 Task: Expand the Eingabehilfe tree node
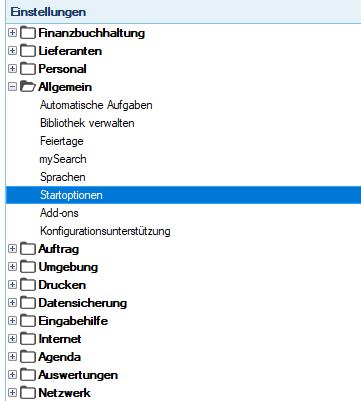12,321
